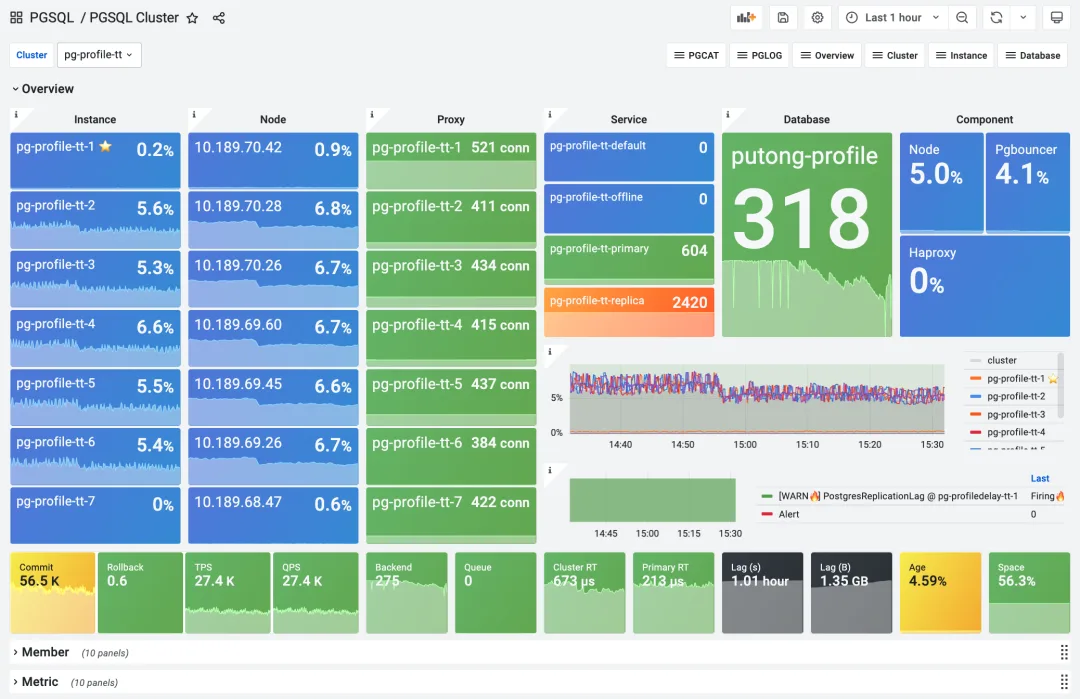Viewport: 1080px width, 699px height.
Task: Open the dashboard search grid icon
Action: 17,18
